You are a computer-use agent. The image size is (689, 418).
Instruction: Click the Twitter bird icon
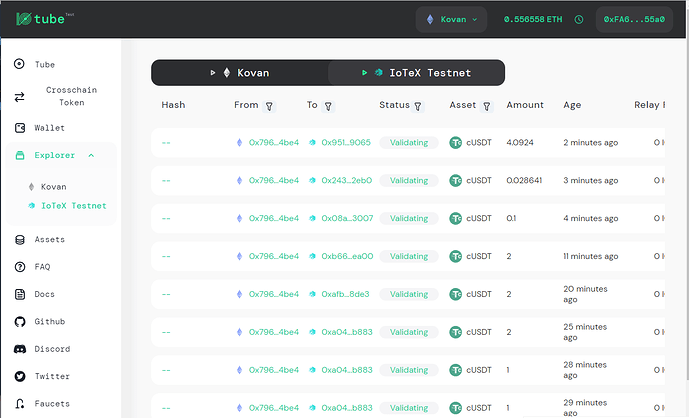tap(20, 376)
